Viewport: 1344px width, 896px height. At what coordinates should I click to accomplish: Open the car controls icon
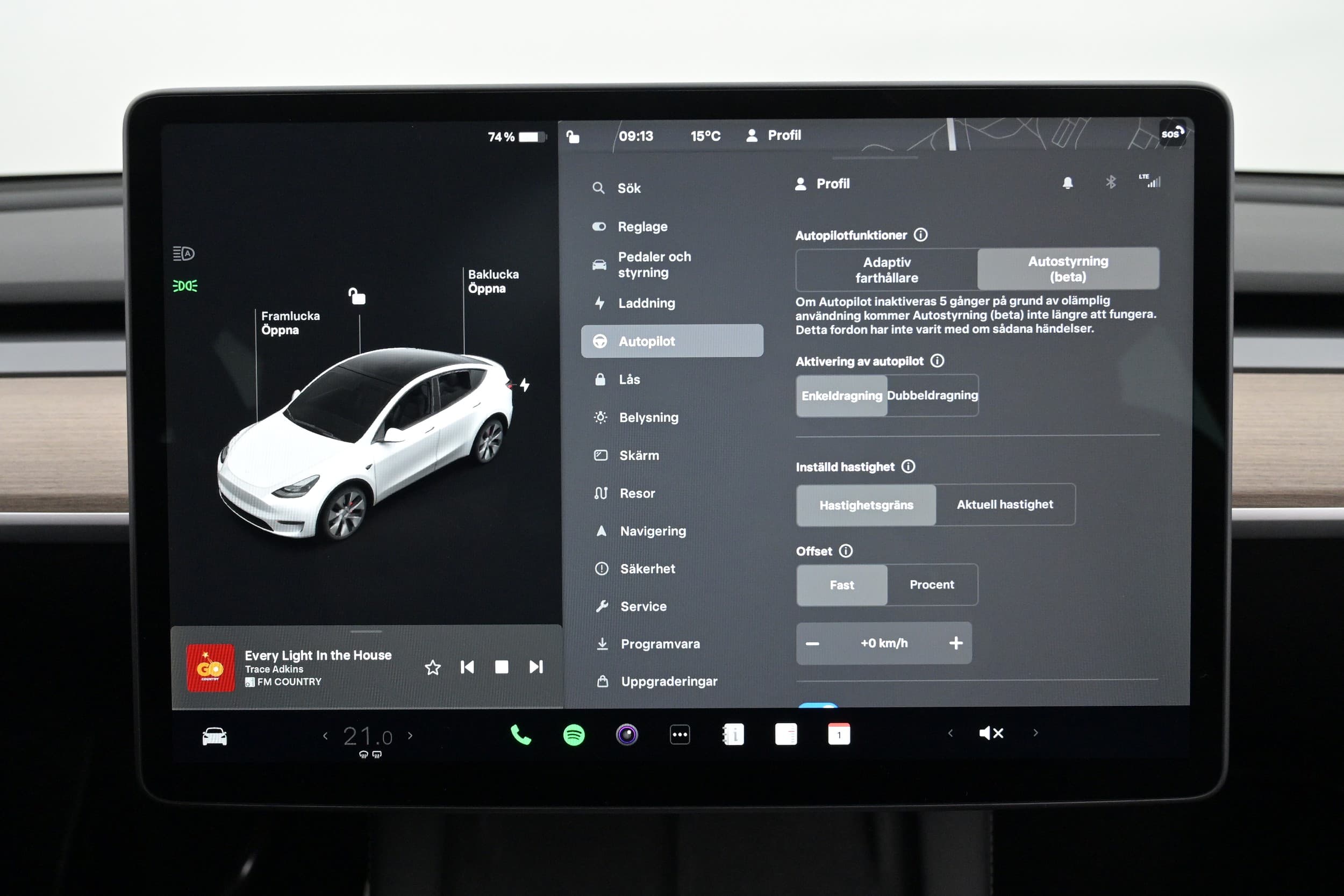pyautogui.click(x=215, y=736)
